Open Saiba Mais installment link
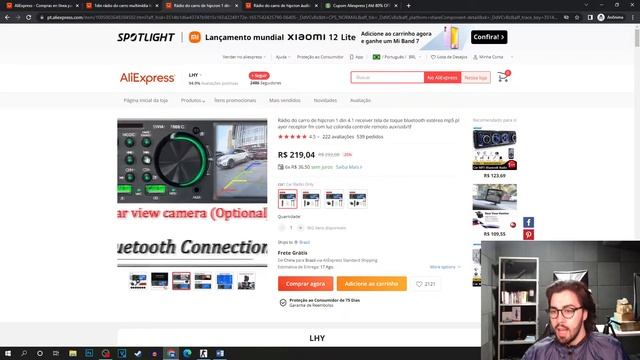Image resolution: width=640 pixels, height=360 pixels. point(349,167)
